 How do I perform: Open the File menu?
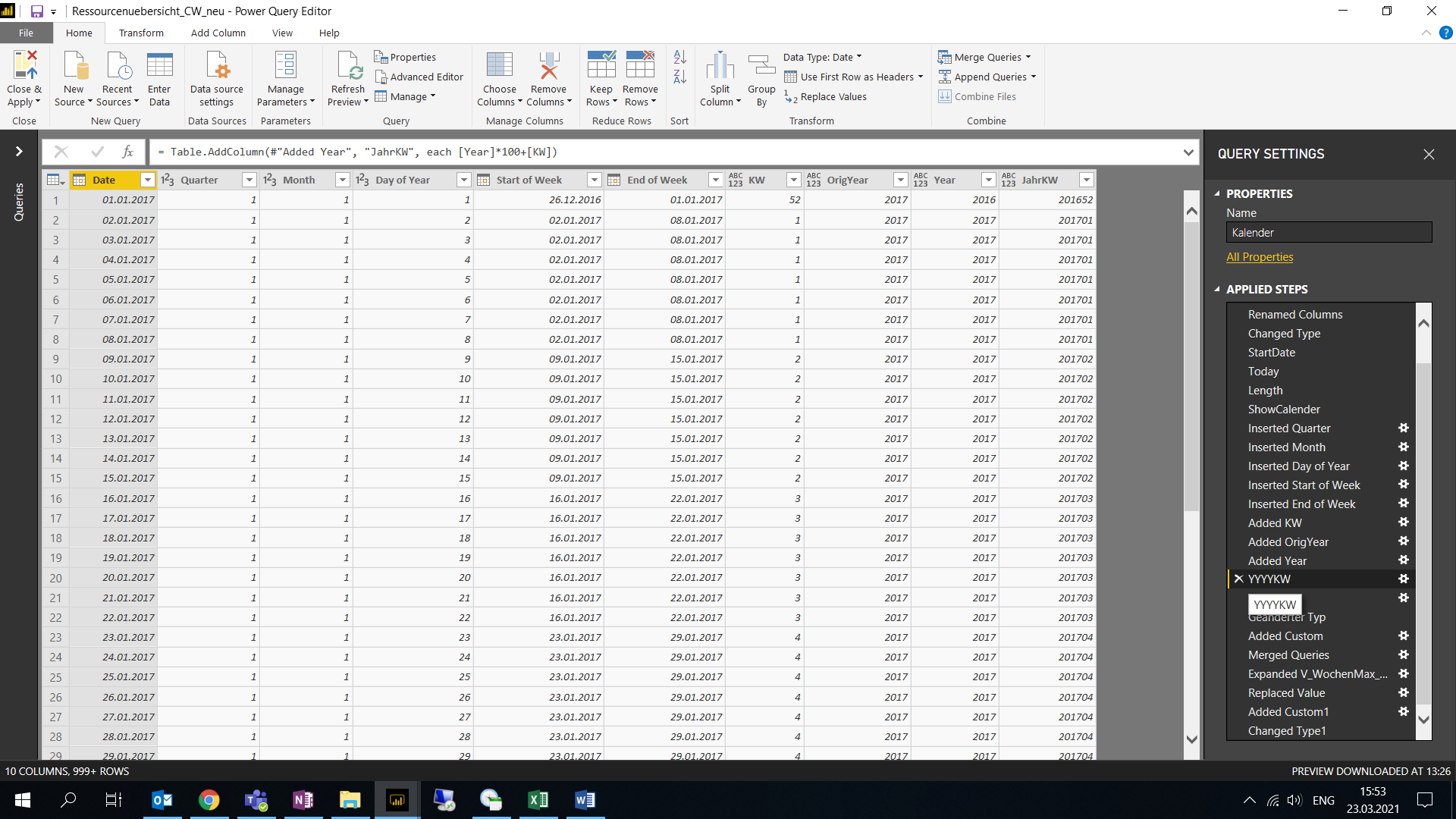point(27,33)
